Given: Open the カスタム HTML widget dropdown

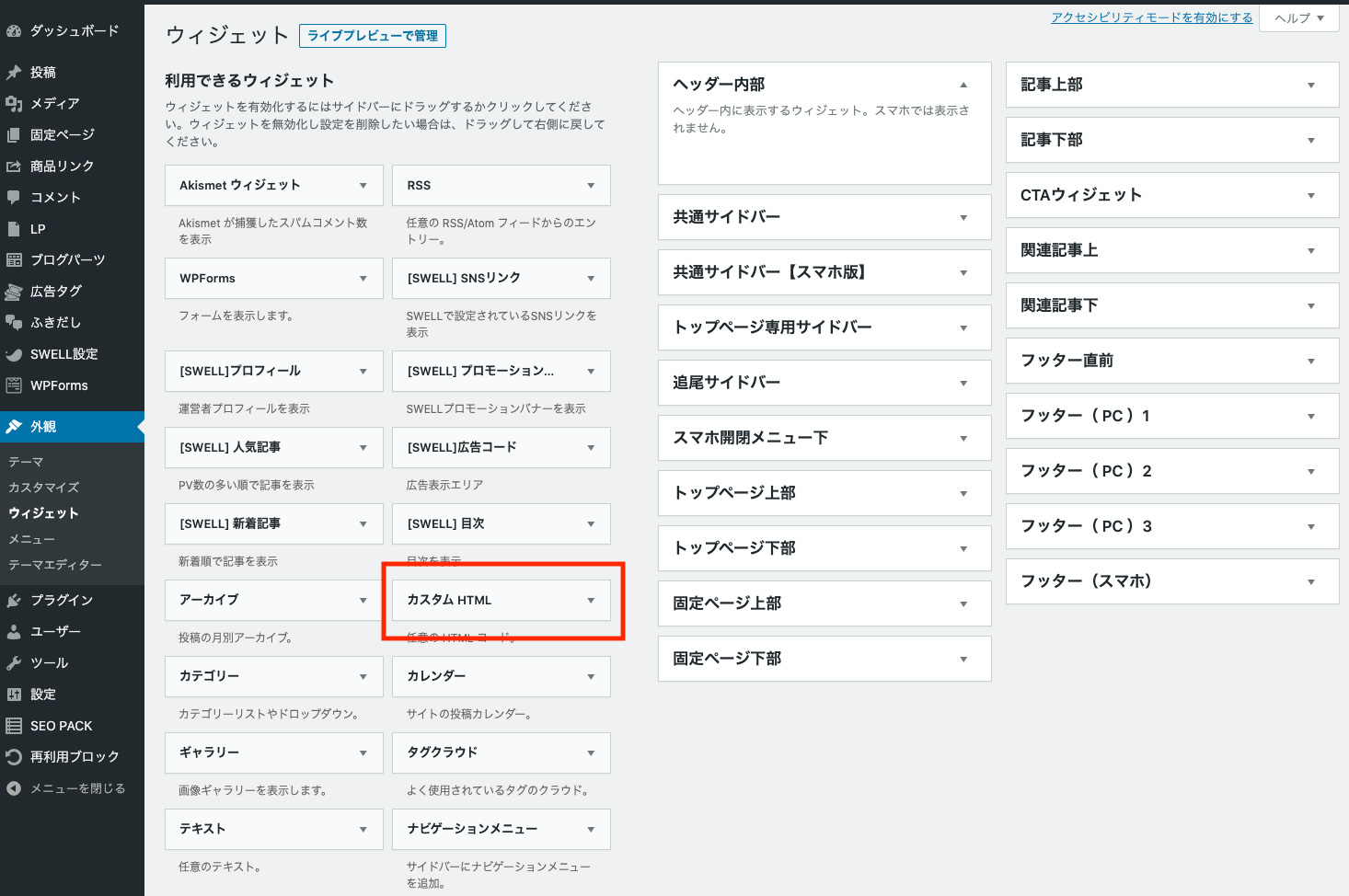Looking at the screenshot, I should (591, 601).
